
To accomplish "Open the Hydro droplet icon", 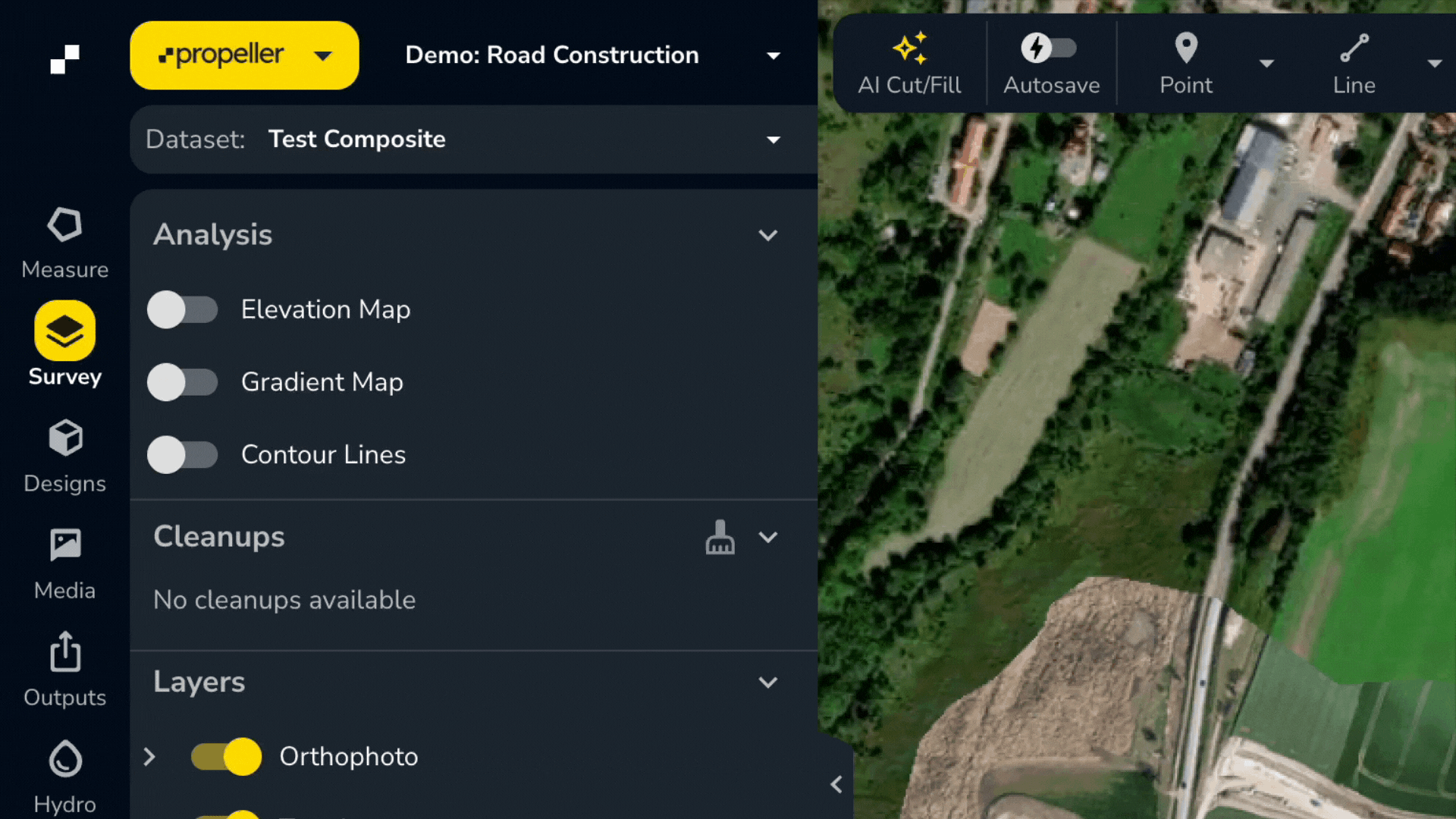I will tap(65, 758).
